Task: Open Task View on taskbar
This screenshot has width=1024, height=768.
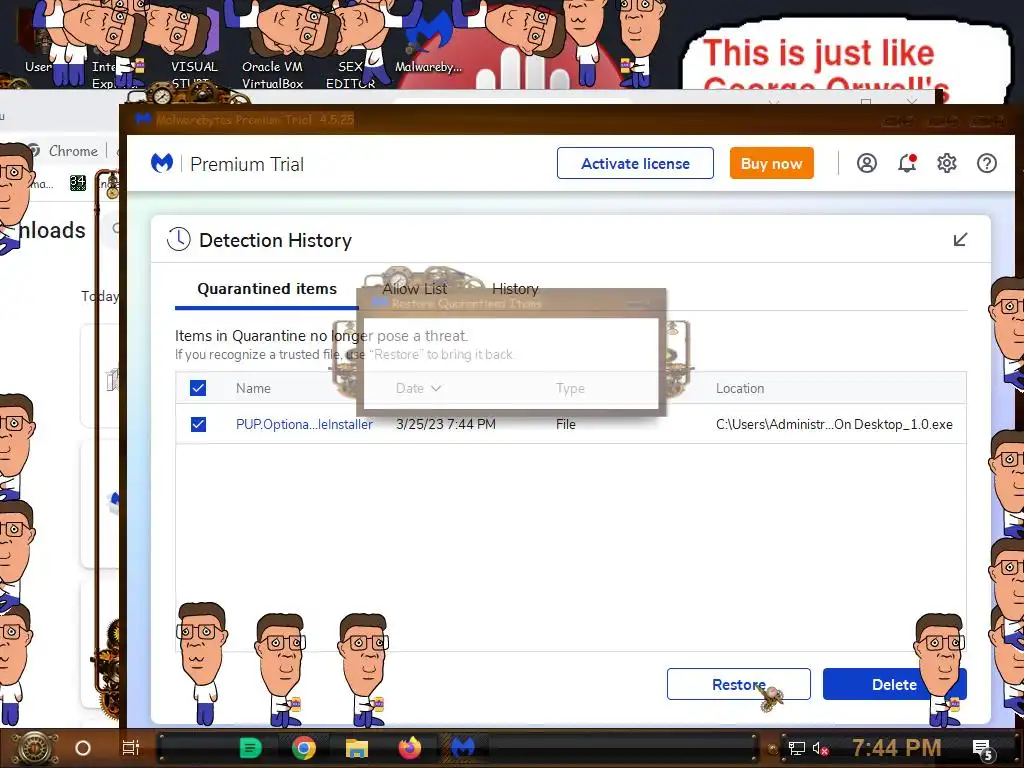Action: [x=131, y=748]
